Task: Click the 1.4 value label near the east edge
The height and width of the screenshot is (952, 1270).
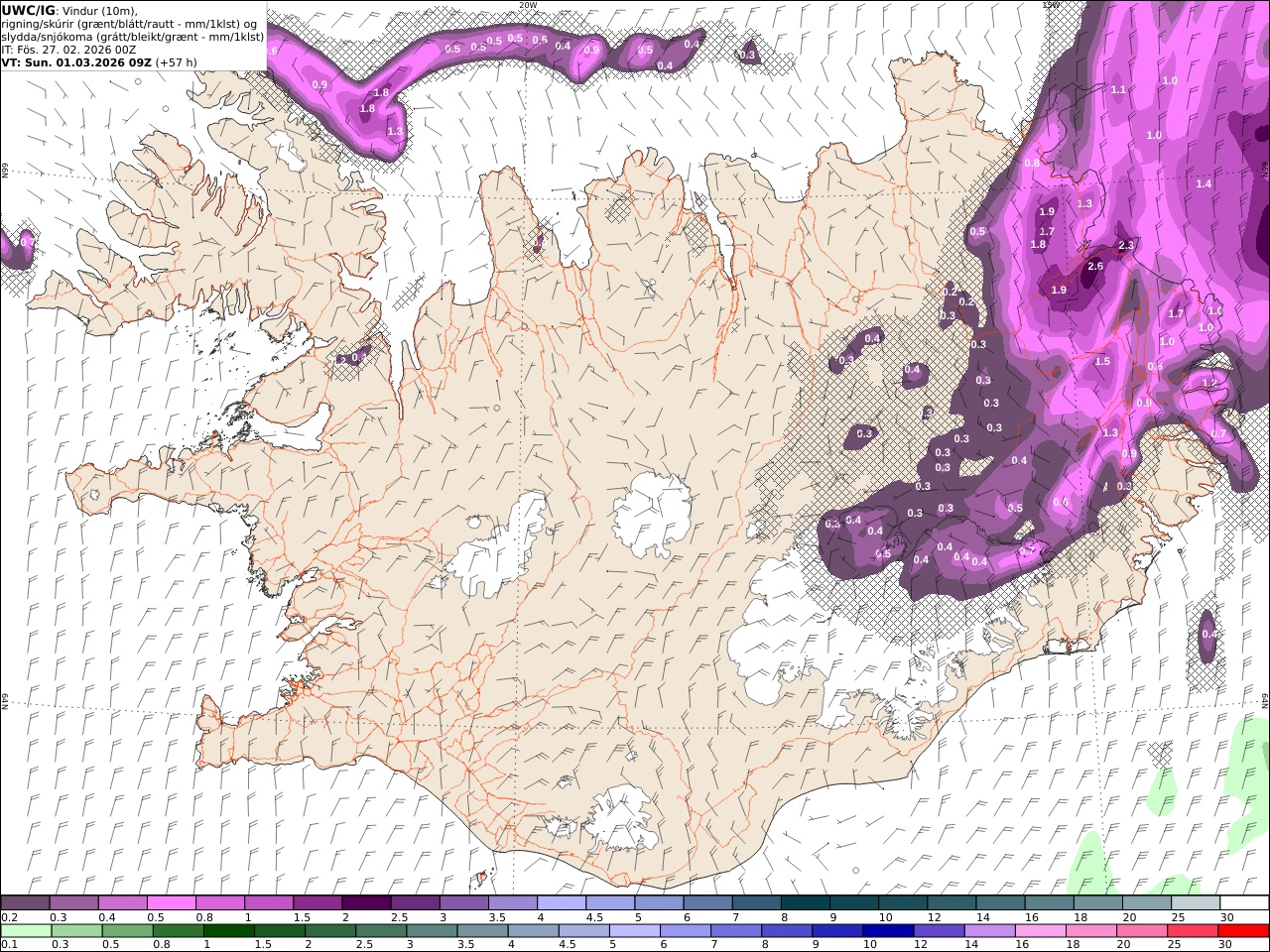Action: tap(1204, 184)
